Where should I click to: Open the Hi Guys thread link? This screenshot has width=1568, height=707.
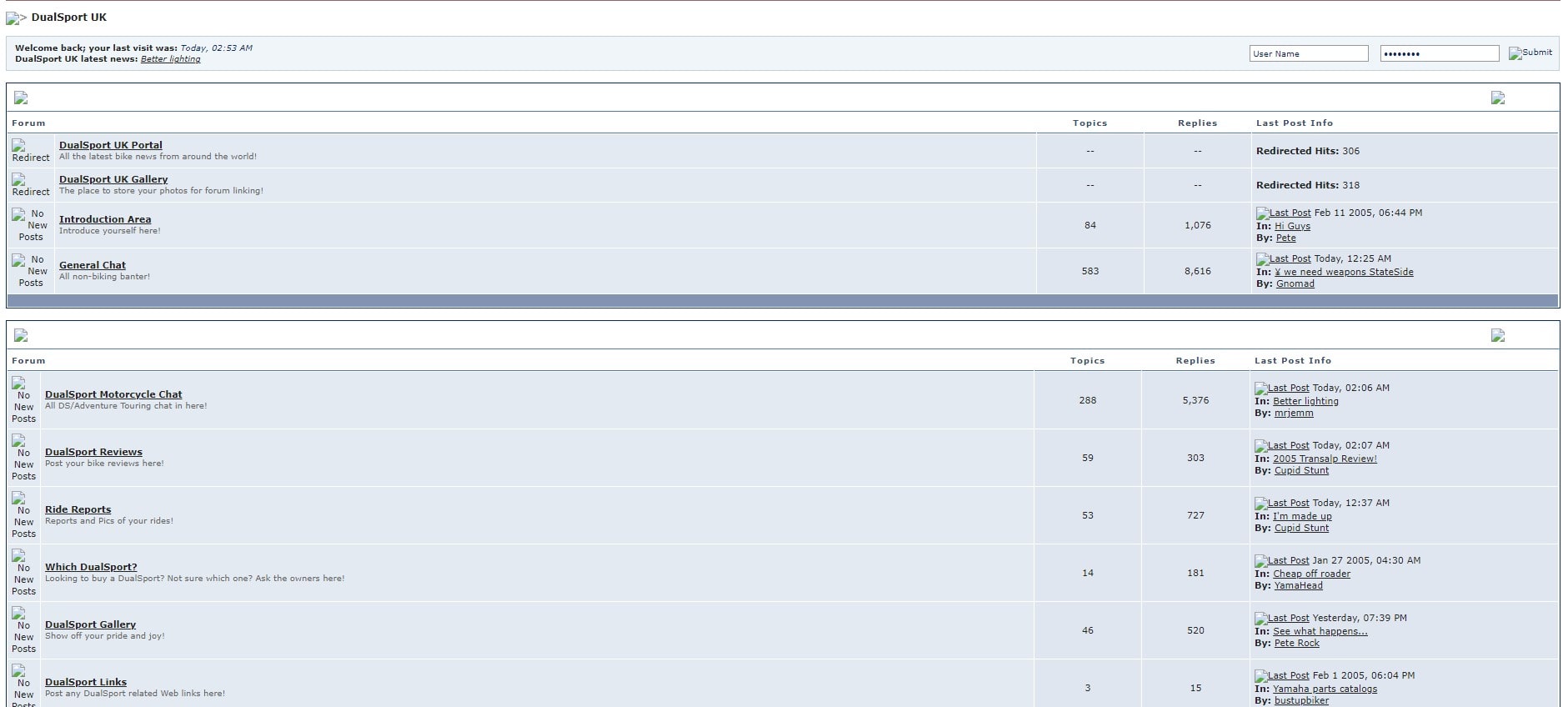pos(1292,226)
